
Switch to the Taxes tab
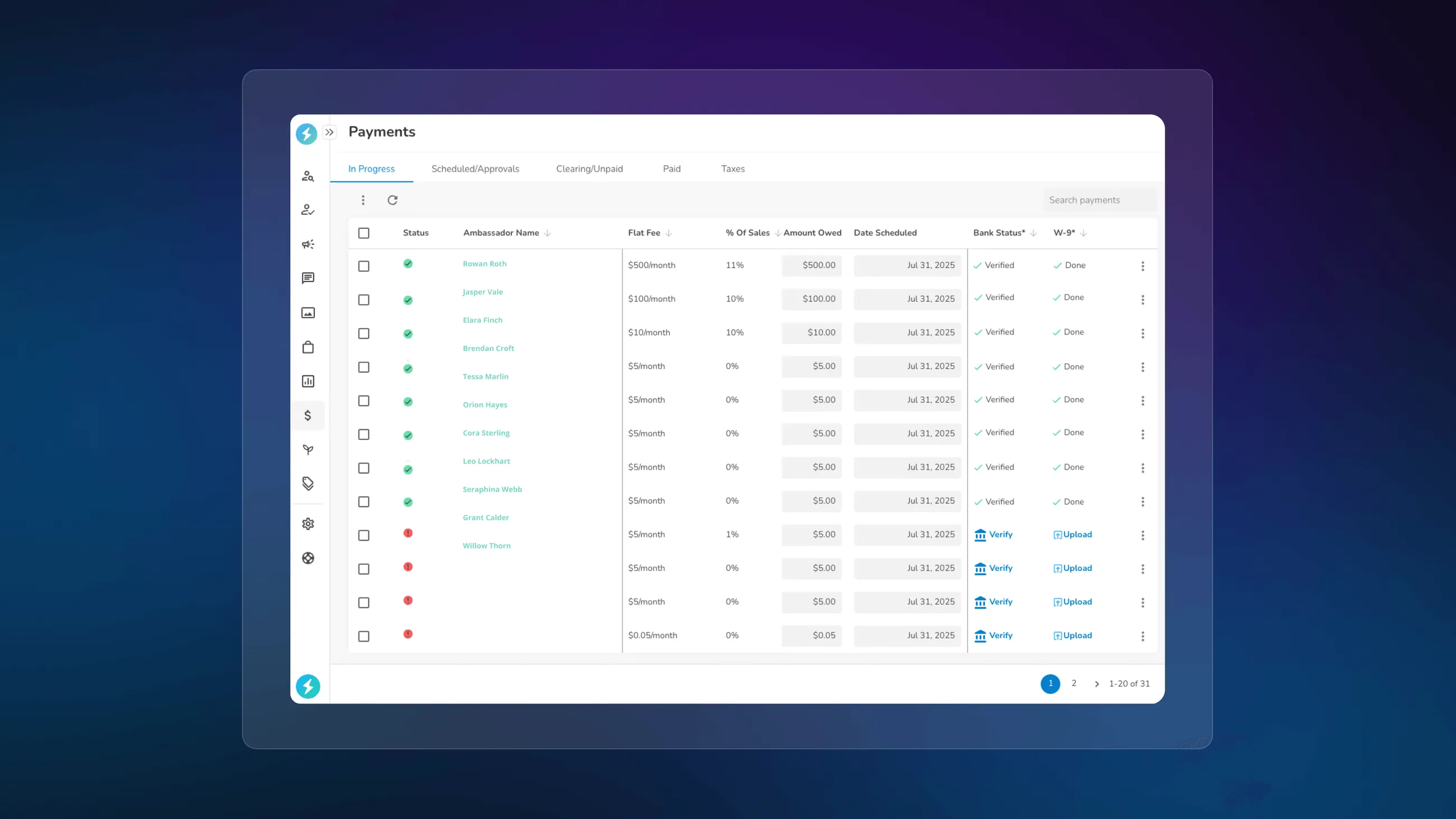(732, 169)
